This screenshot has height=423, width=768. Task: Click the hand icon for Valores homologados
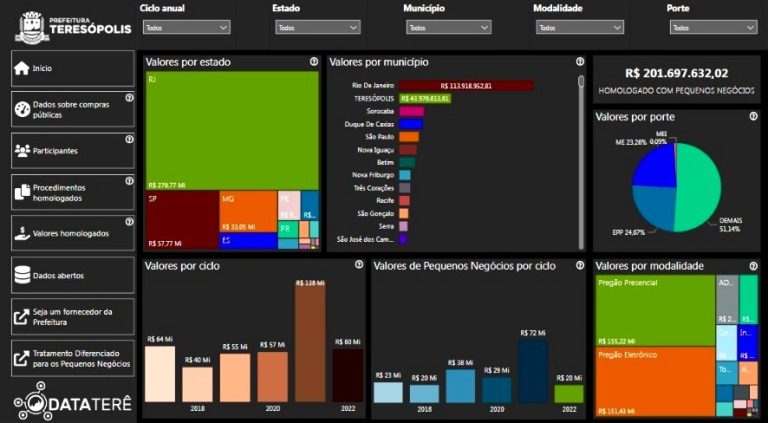click(x=22, y=233)
